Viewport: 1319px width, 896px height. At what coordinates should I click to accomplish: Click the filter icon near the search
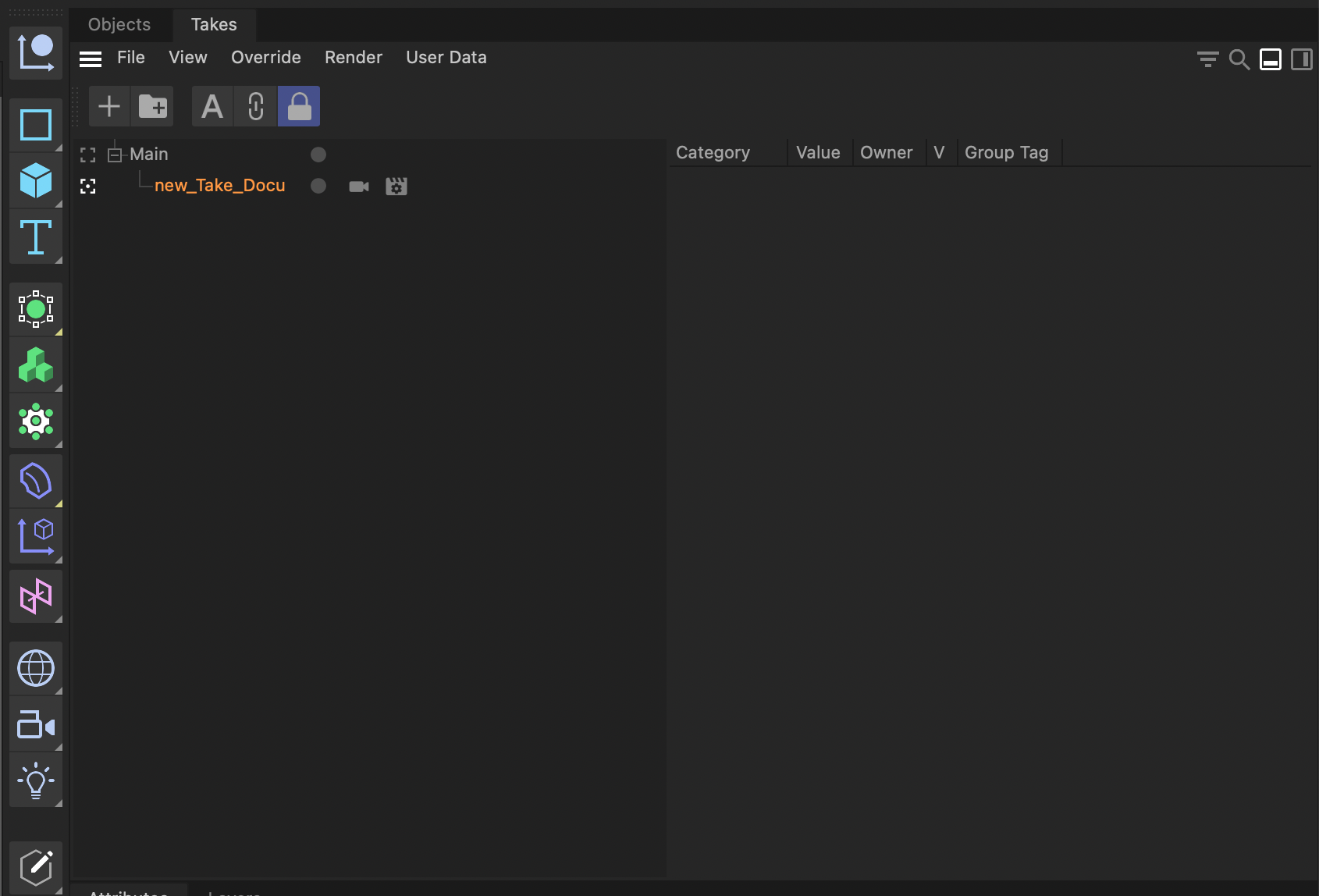click(1207, 59)
